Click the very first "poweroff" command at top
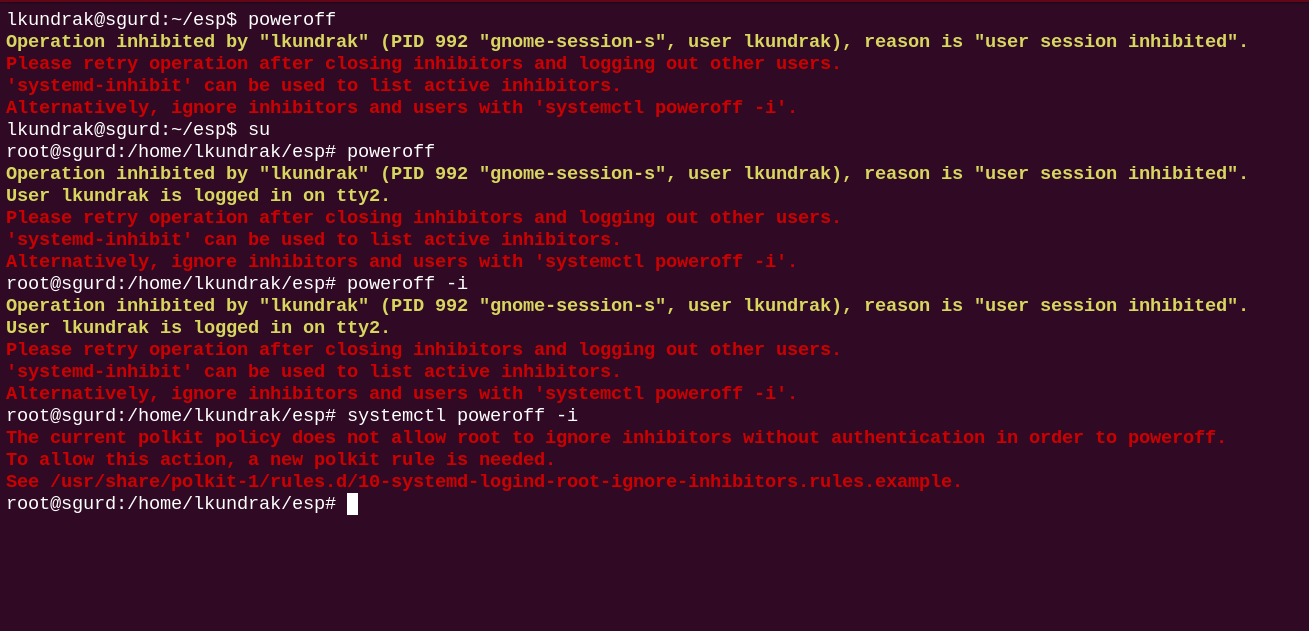This screenshot has width=1309, height=631. 292,20
